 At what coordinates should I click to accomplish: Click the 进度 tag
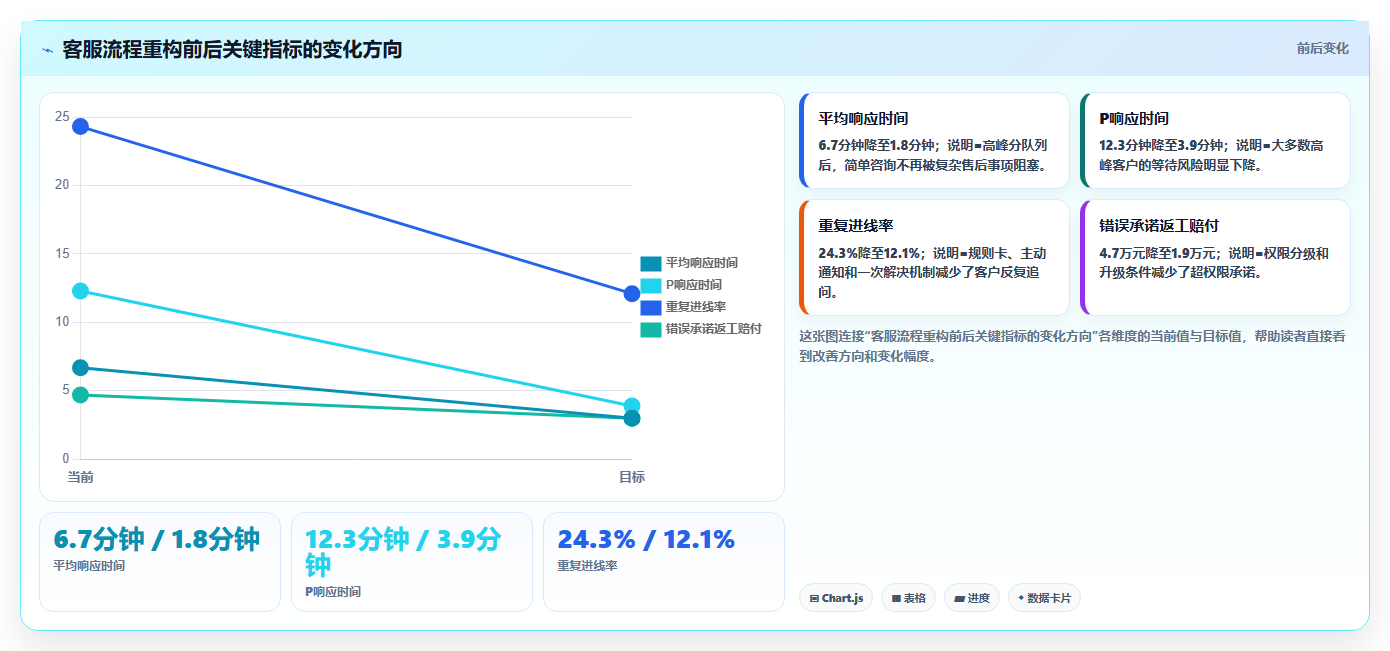(x=972, y=598)
